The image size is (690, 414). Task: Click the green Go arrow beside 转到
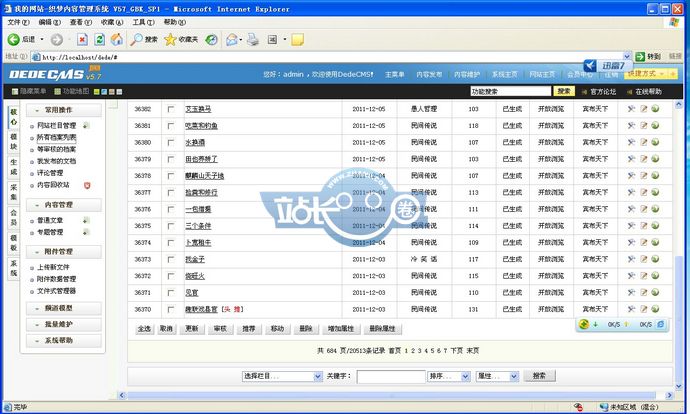pyautogui.click(x=640, y=56)
